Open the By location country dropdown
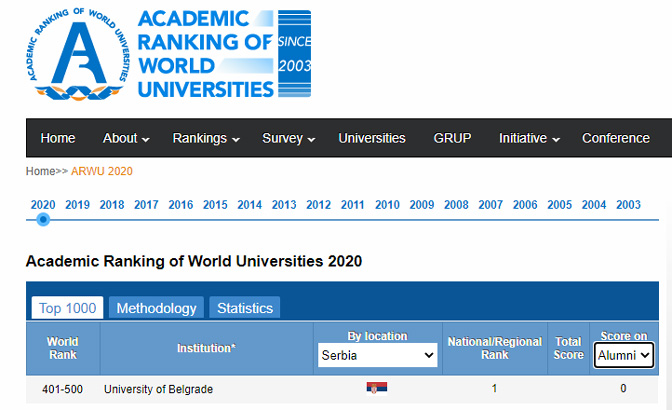The height and width of the screenshot is (410, 672). point(377,355)
